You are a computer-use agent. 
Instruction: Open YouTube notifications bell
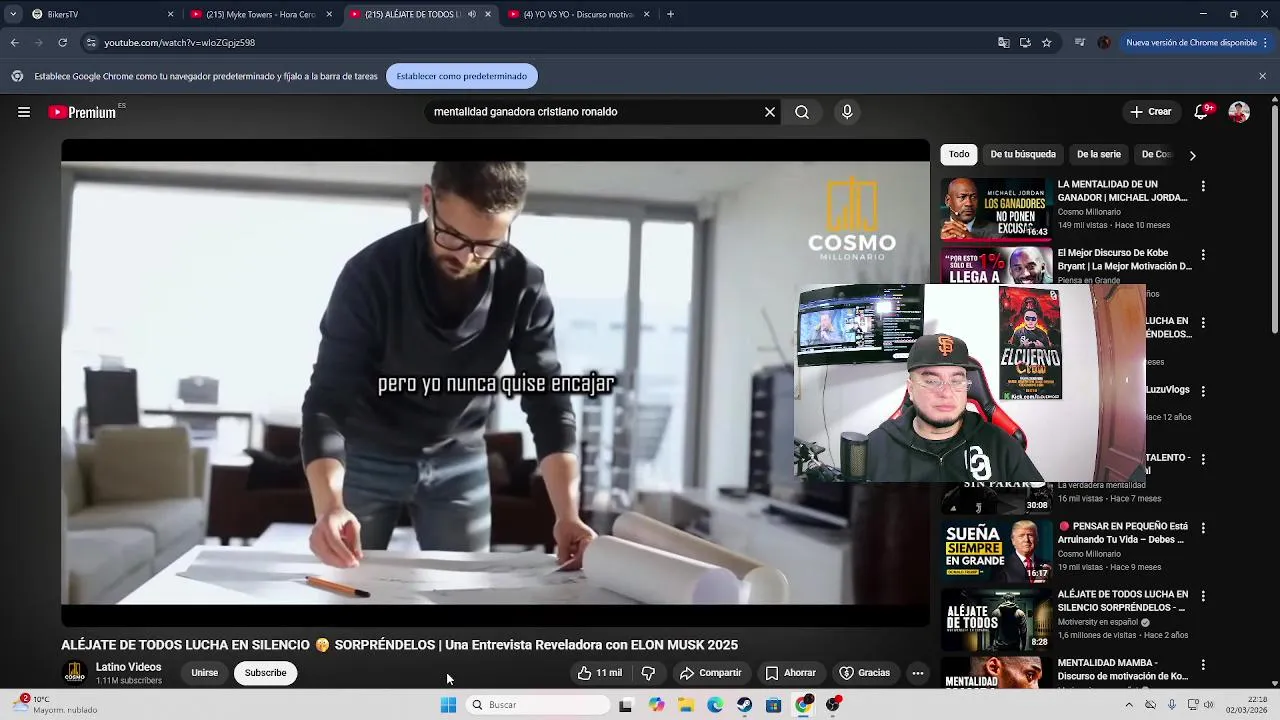[1201, 112]
